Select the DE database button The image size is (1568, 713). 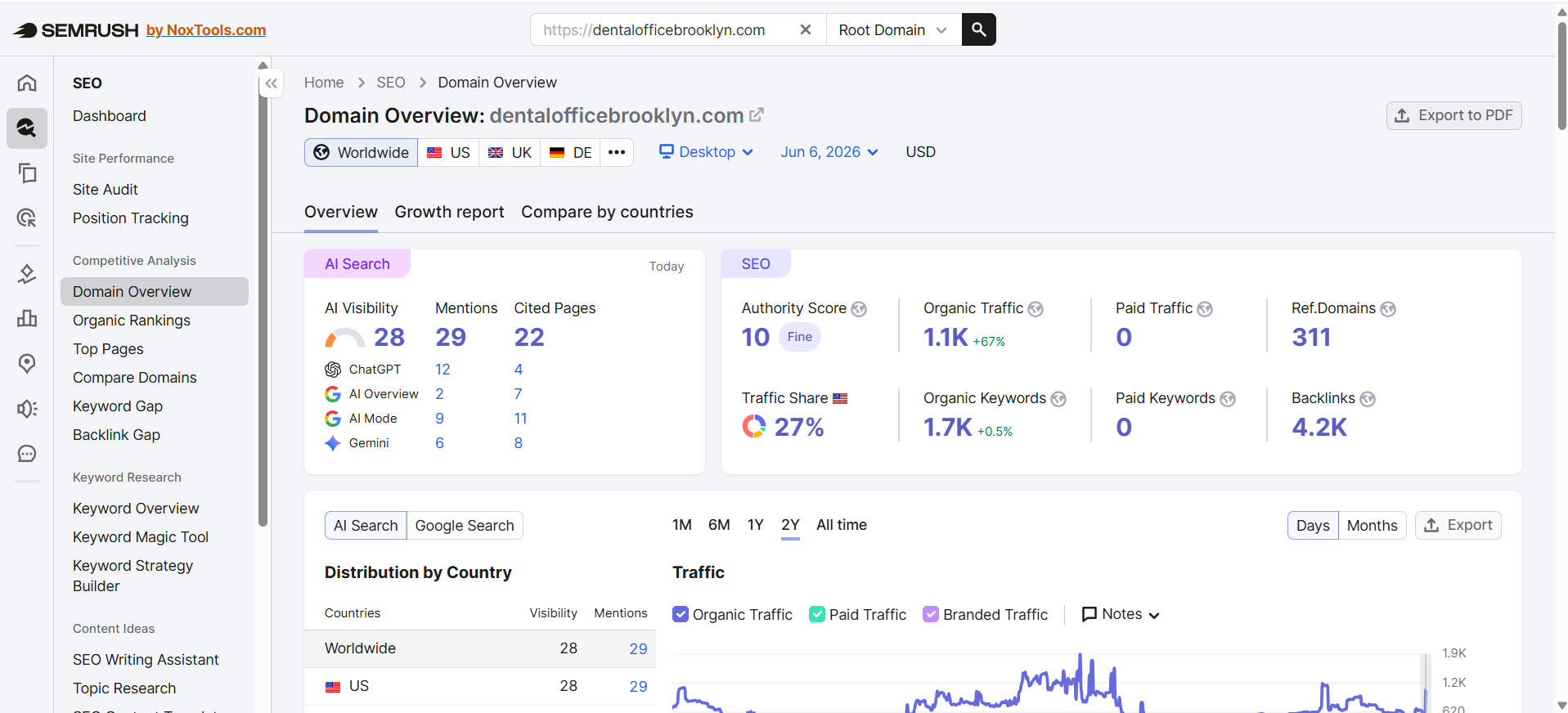pyautogui.click(x=570, y=152)
